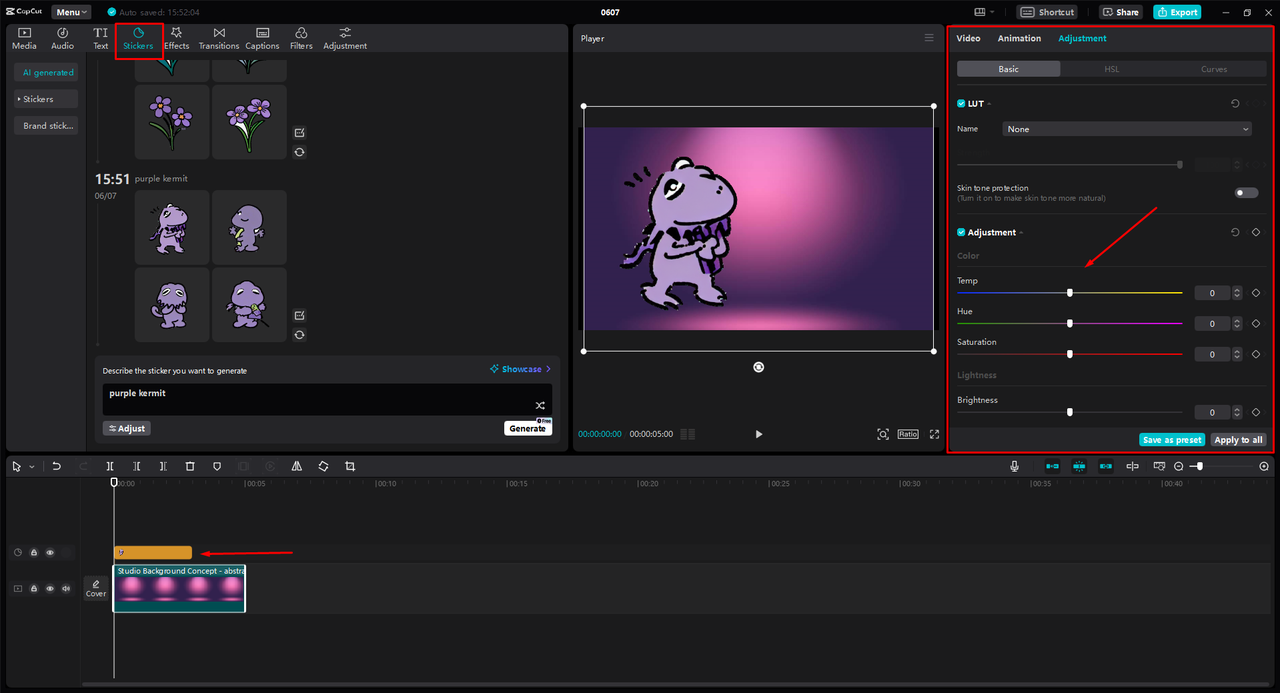Click Save as preset

click(1172, 440)
